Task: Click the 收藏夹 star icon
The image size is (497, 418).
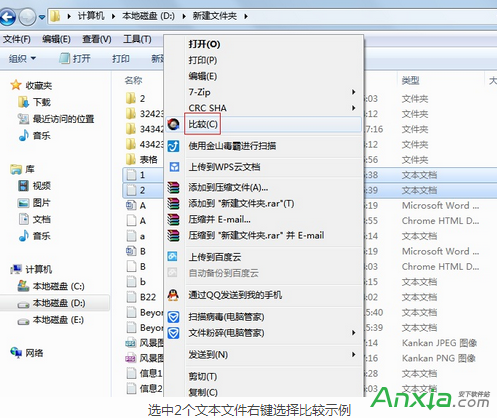Action: pos(16,85)
